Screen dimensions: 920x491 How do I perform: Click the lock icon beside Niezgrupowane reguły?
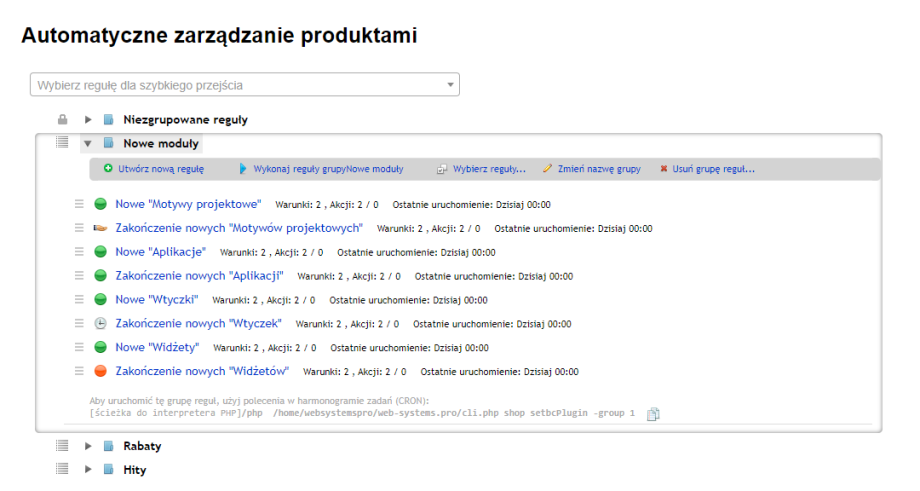click(x=62, y=120)
